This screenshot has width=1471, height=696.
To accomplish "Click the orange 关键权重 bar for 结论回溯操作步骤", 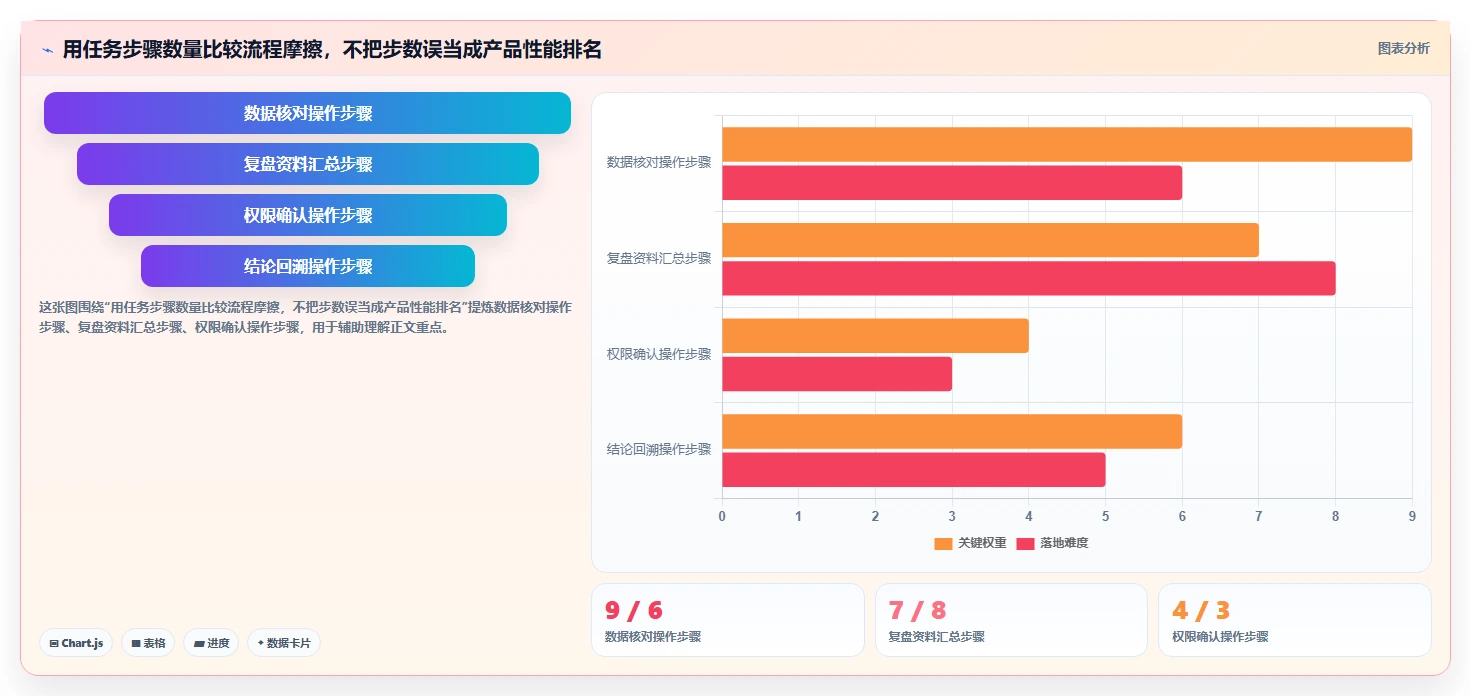I will tap(952, 431).
